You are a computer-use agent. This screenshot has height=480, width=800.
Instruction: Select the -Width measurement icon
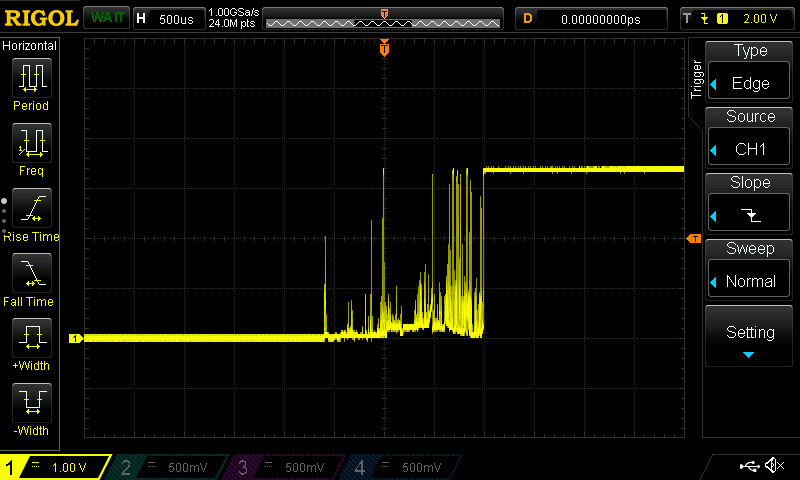(x=32, y=402)
